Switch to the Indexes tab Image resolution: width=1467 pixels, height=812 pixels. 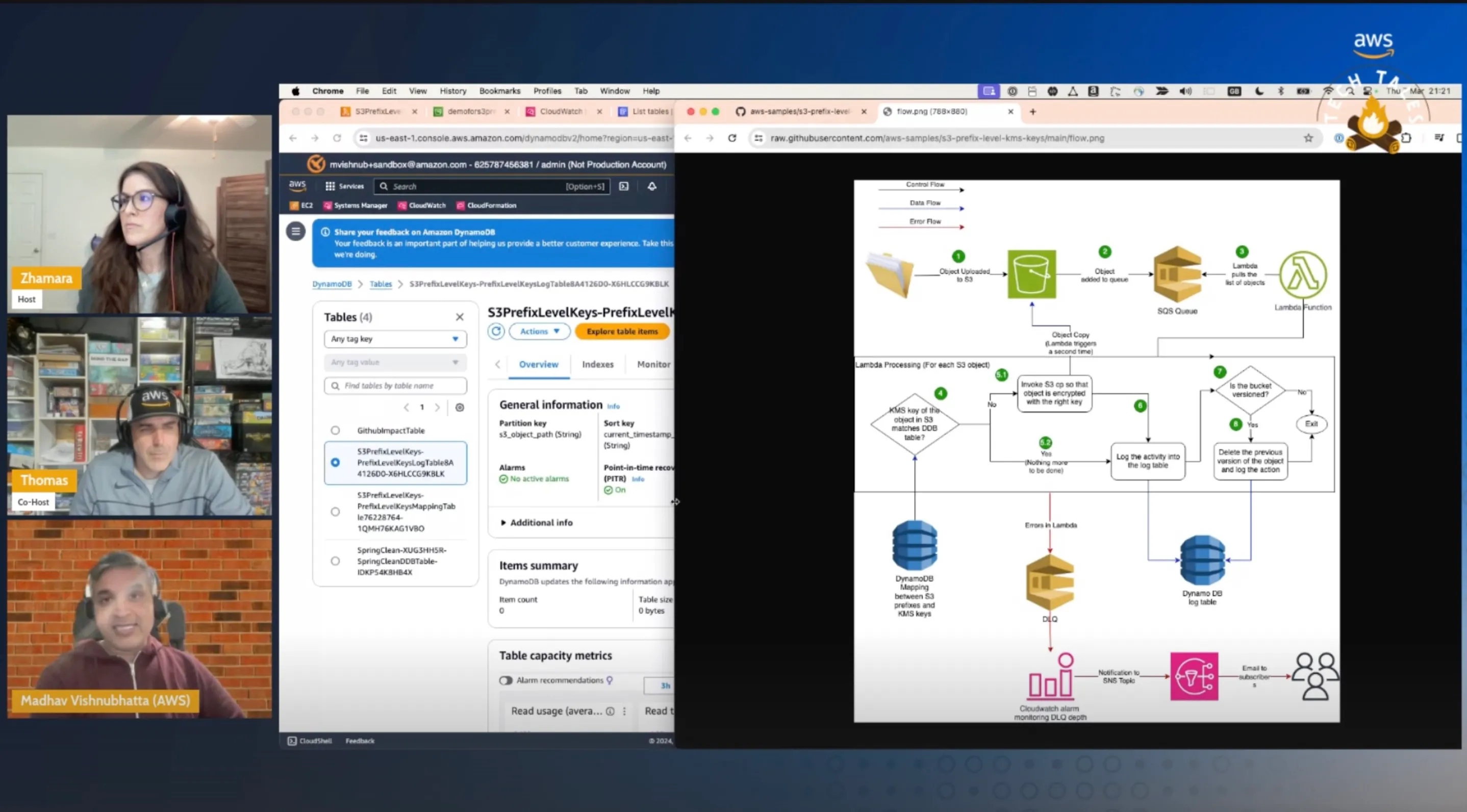(597, 365)
